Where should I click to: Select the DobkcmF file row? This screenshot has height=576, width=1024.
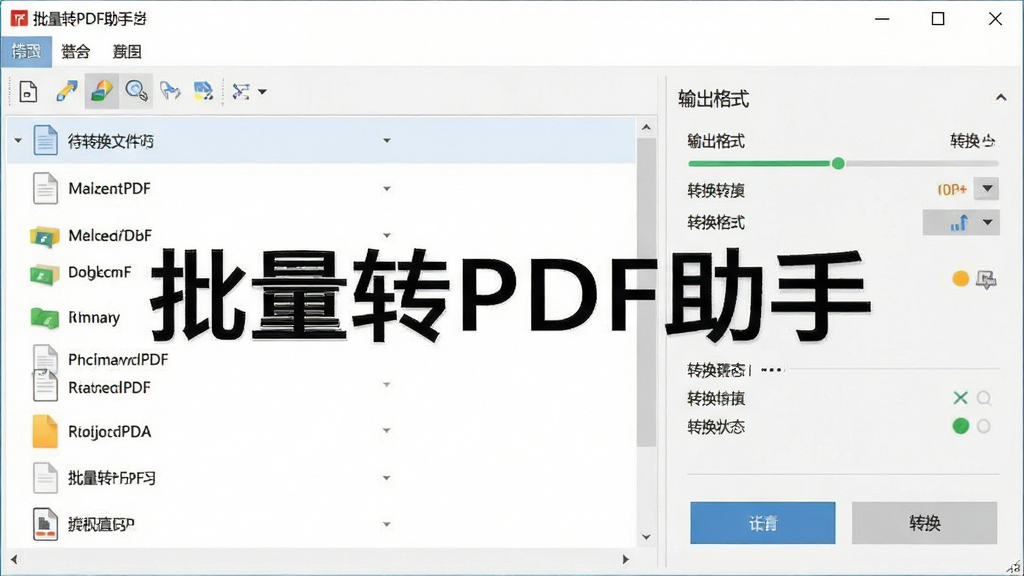[320, 273]
